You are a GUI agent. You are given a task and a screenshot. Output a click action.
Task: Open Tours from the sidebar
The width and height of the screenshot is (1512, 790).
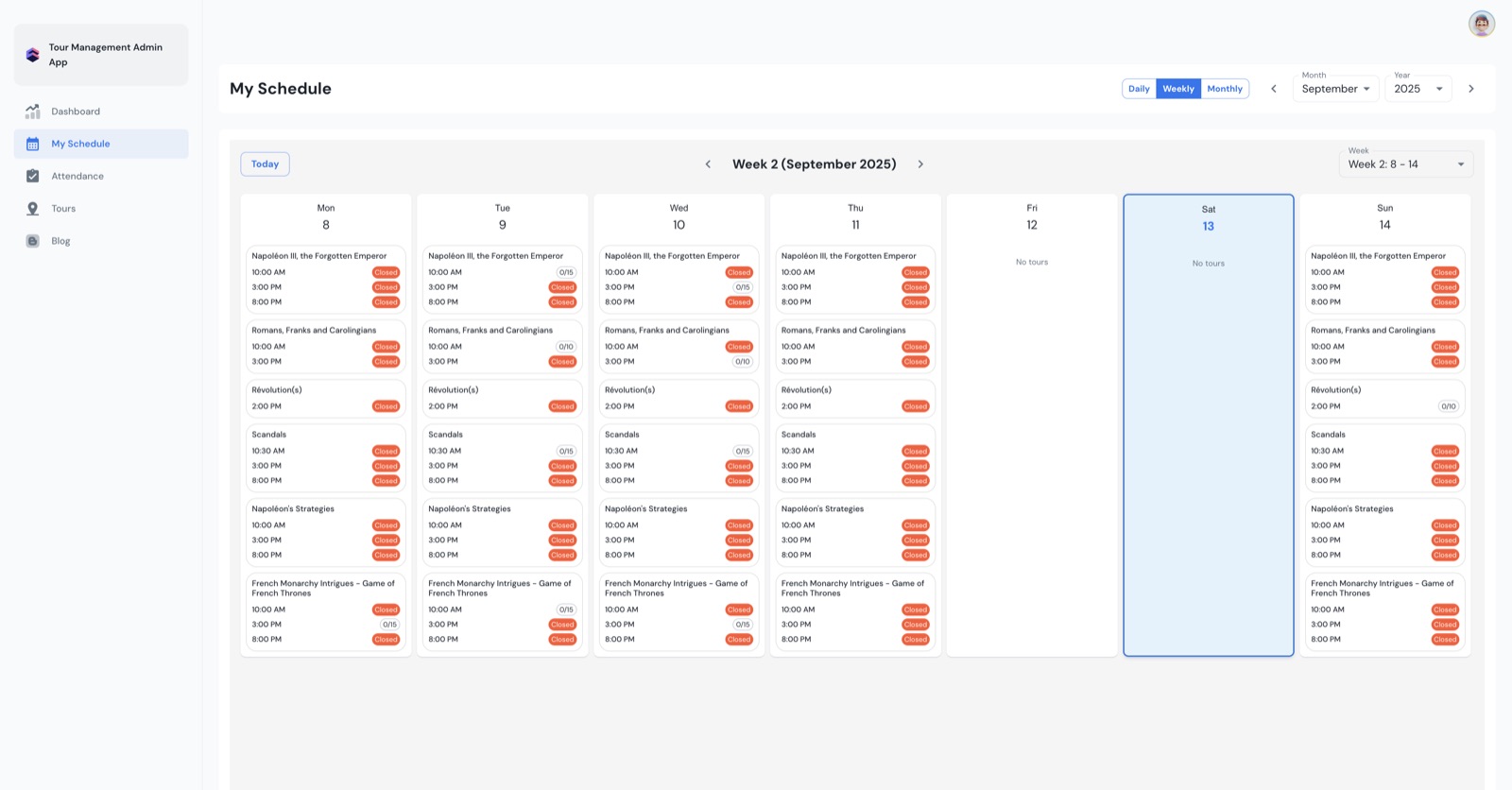(x=101, y=209)
